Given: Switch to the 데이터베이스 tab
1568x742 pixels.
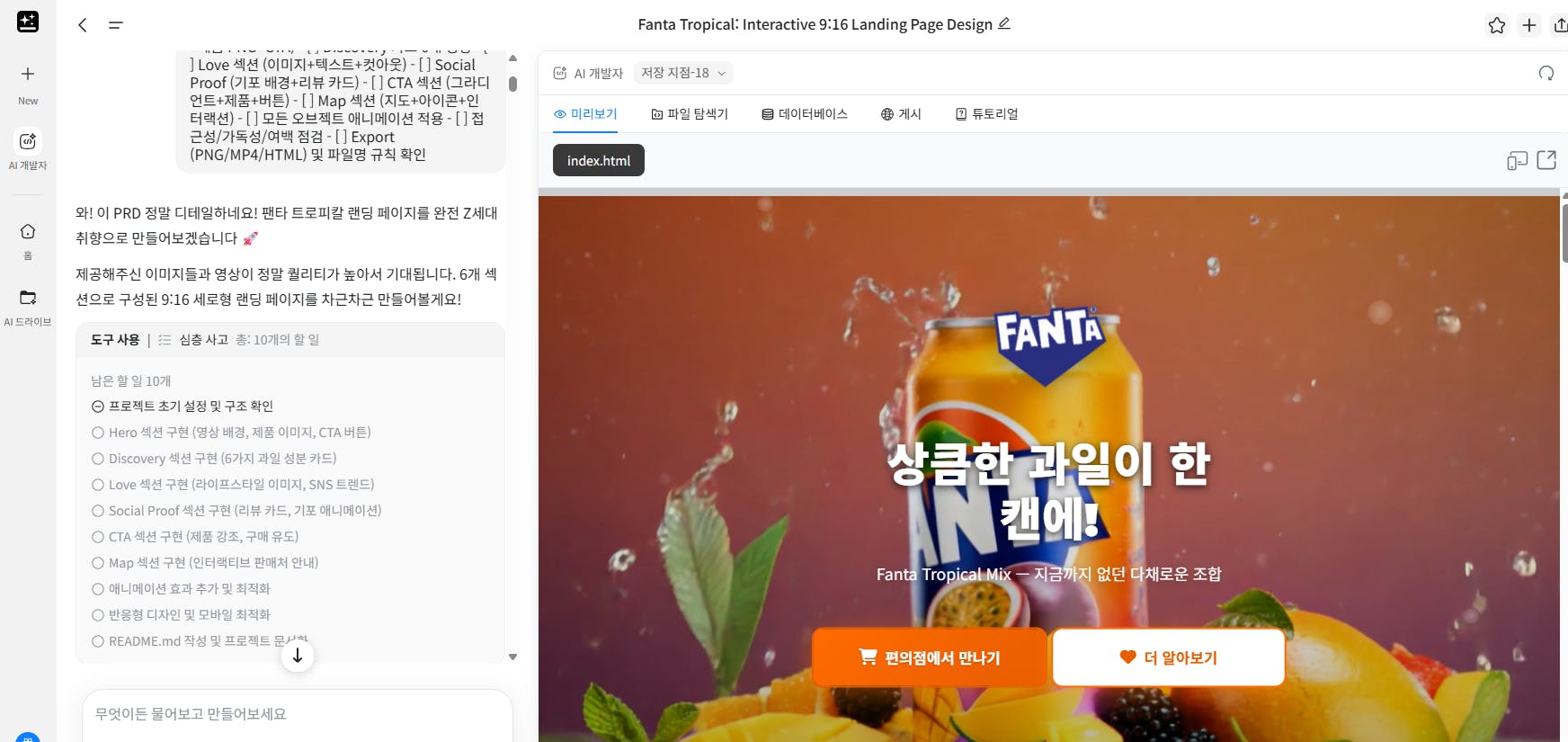Looking at the screenshot, I should coord(805,114).
